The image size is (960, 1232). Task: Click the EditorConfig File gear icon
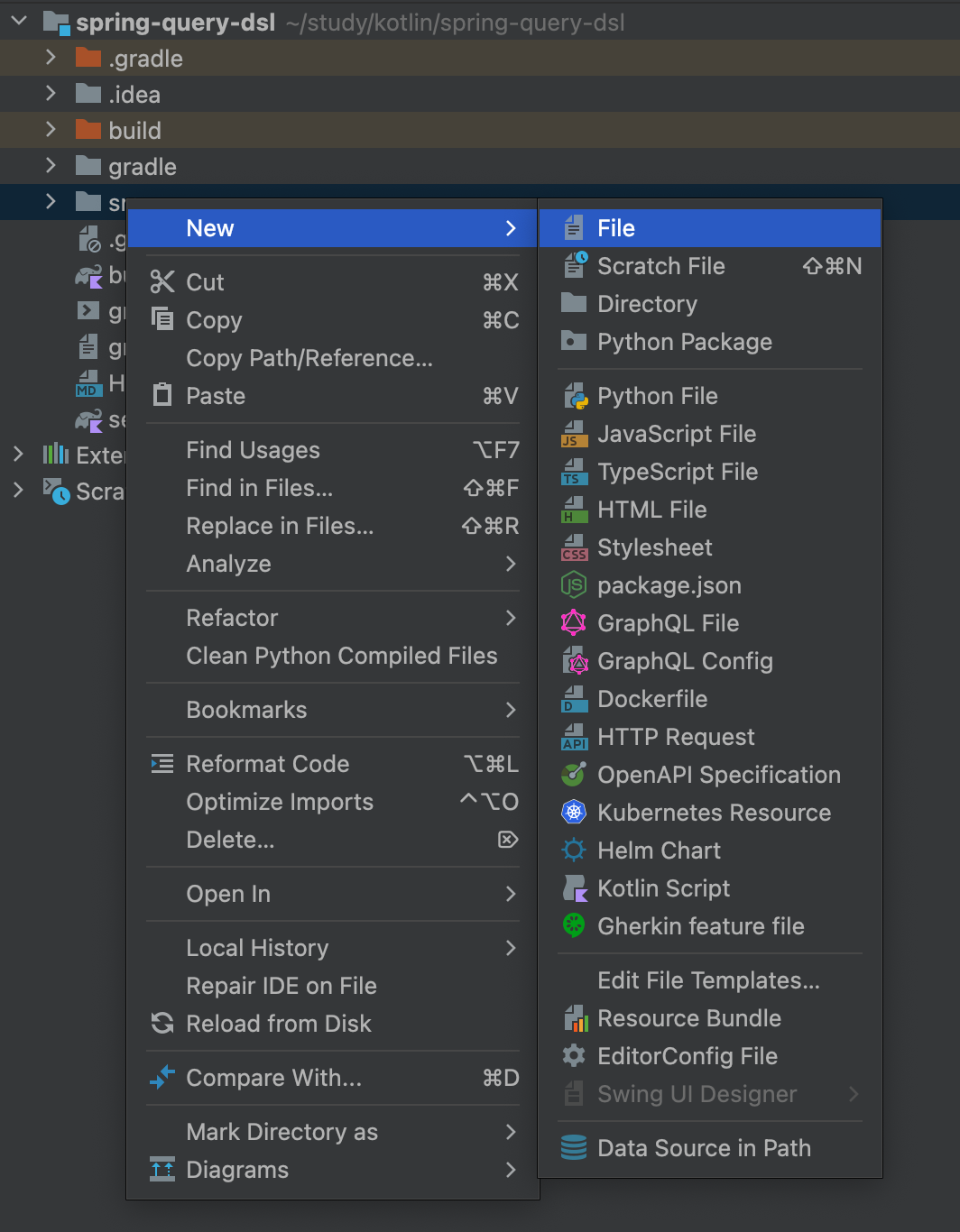coord(575,1056)
